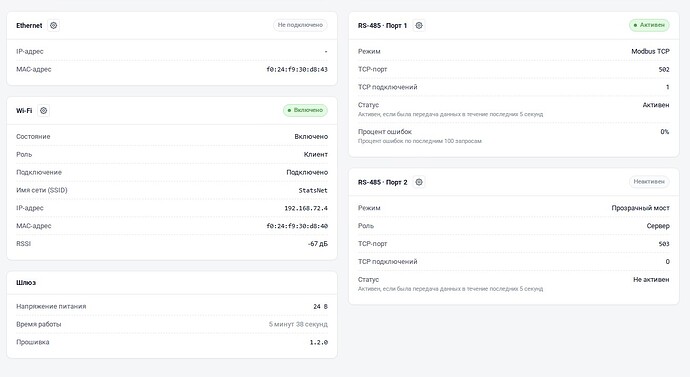Select the TCP port value 503
Viewport: 690px width, 377px height.
click(664, 244)
